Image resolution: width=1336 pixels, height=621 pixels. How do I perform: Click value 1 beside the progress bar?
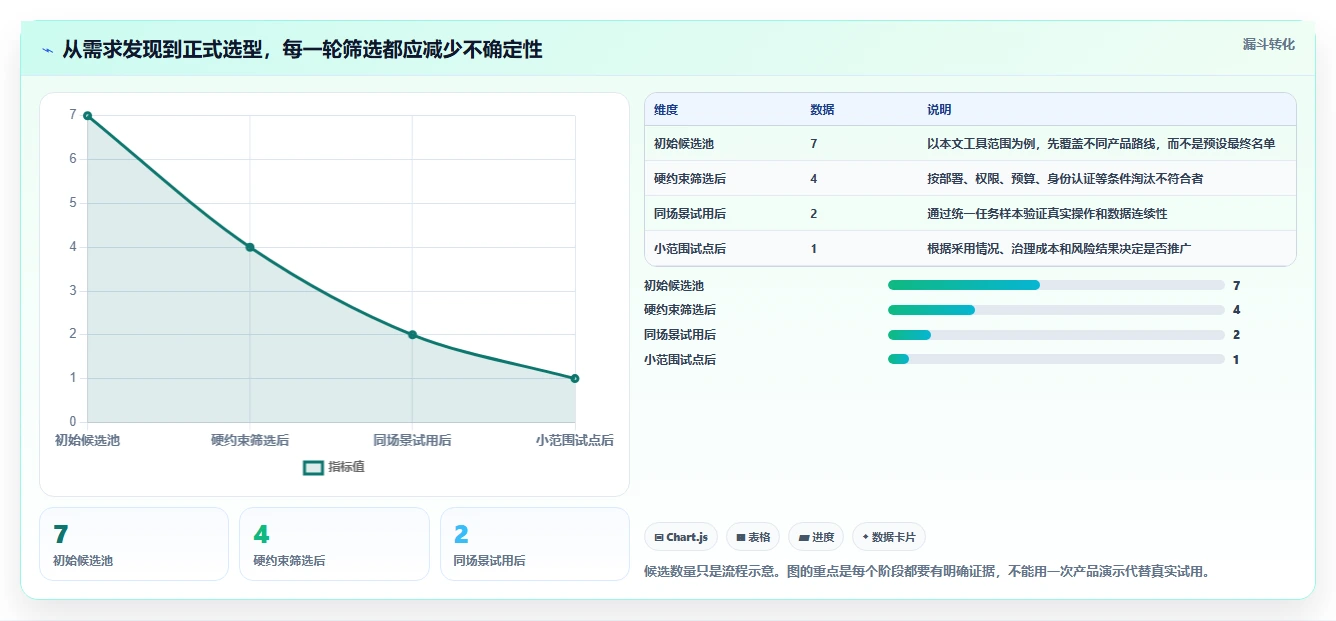pyautogui.click(x=1237, y=359)
